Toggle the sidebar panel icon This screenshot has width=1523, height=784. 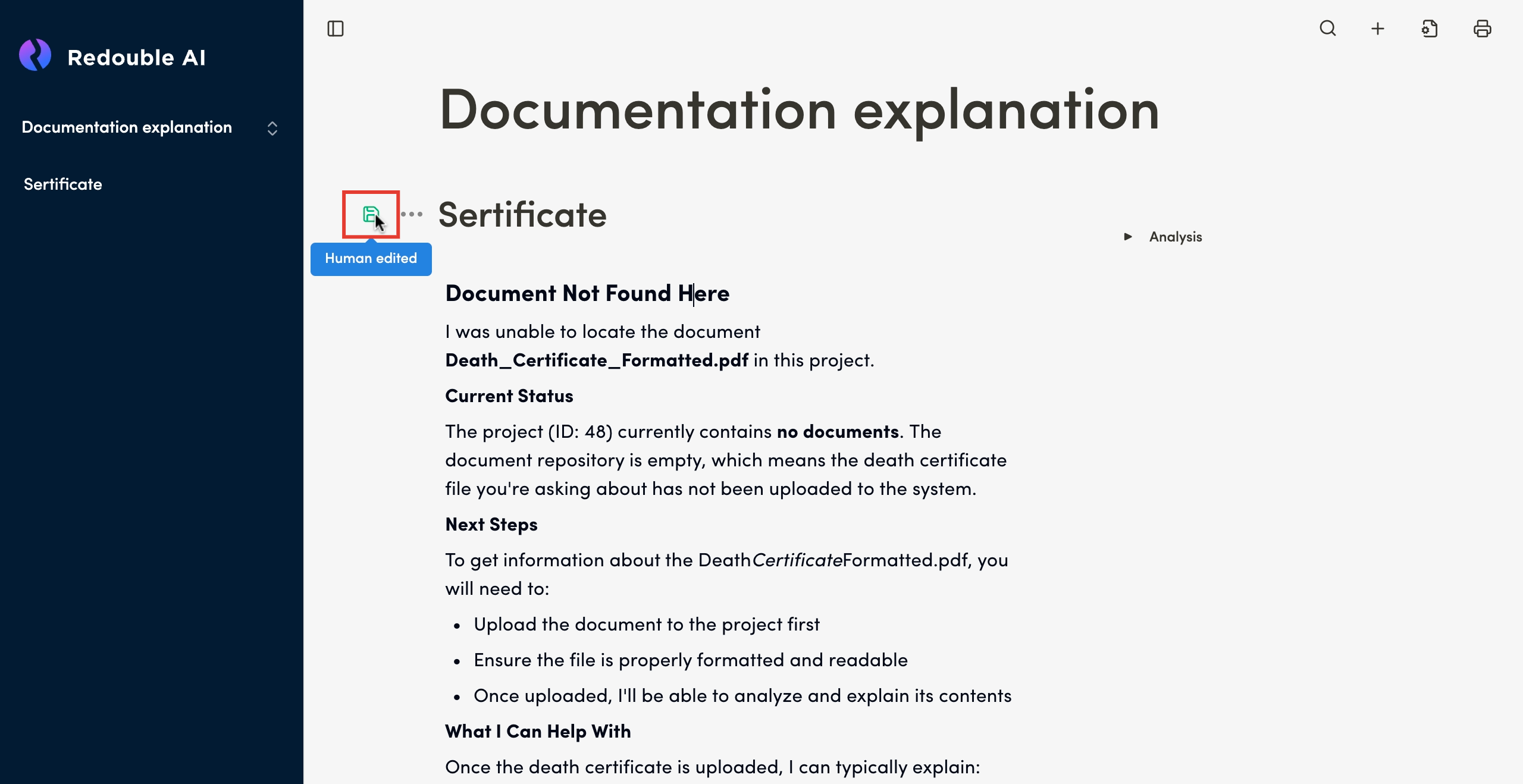point(336,29)
